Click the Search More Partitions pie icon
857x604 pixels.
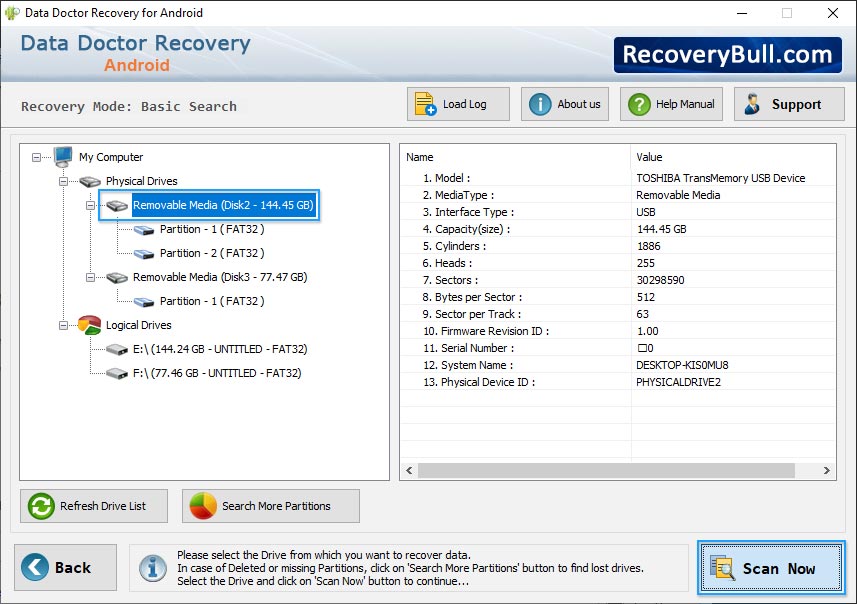click(x=203, y=506)
